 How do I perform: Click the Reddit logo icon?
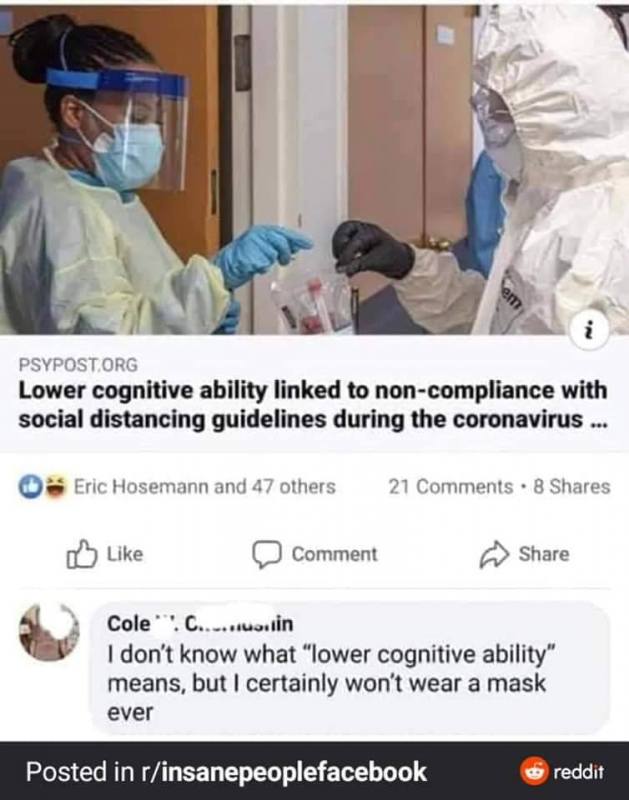pyautogui.click(x=534, y=771)
